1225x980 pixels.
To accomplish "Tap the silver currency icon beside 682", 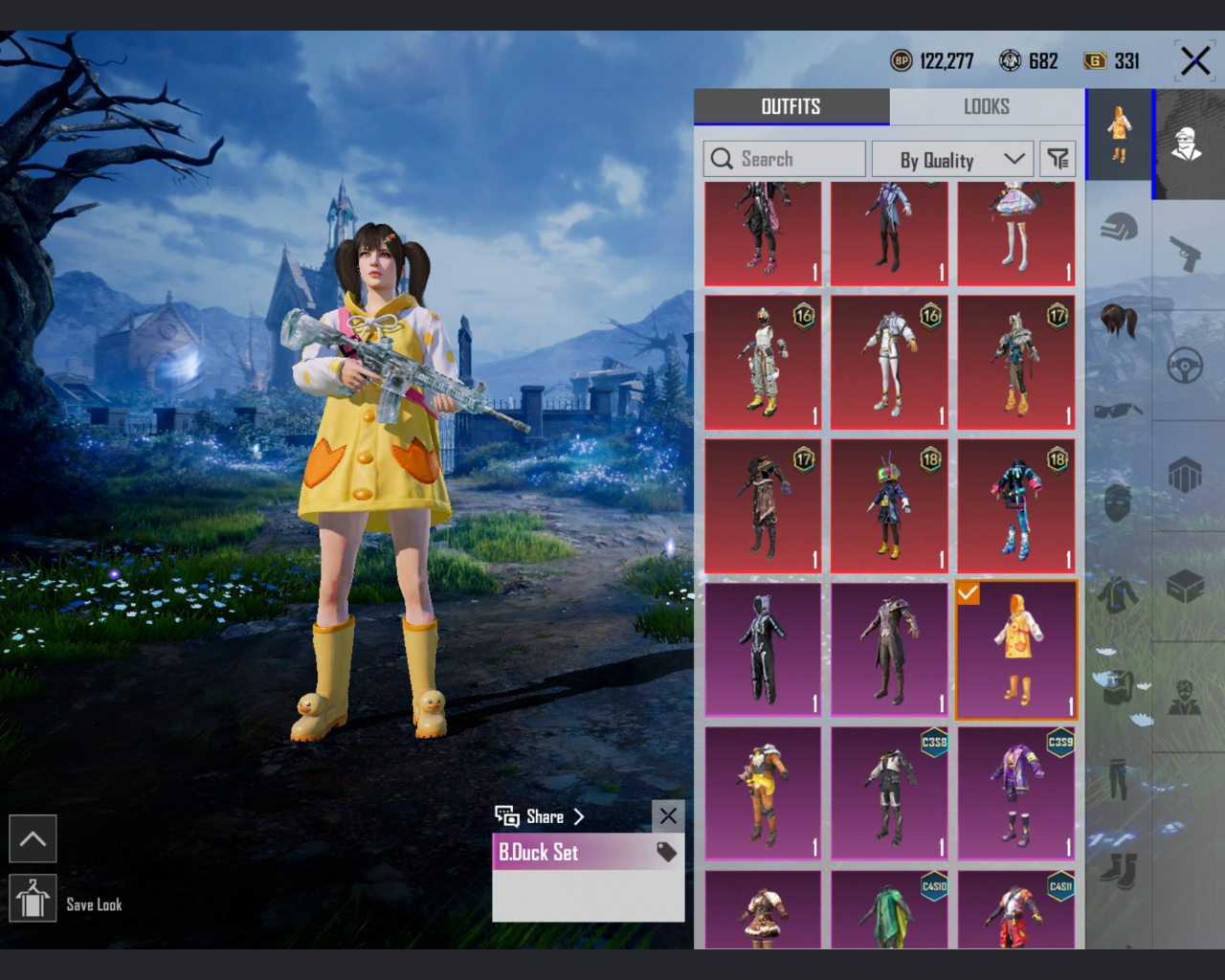I will (x=1010, y=61).
